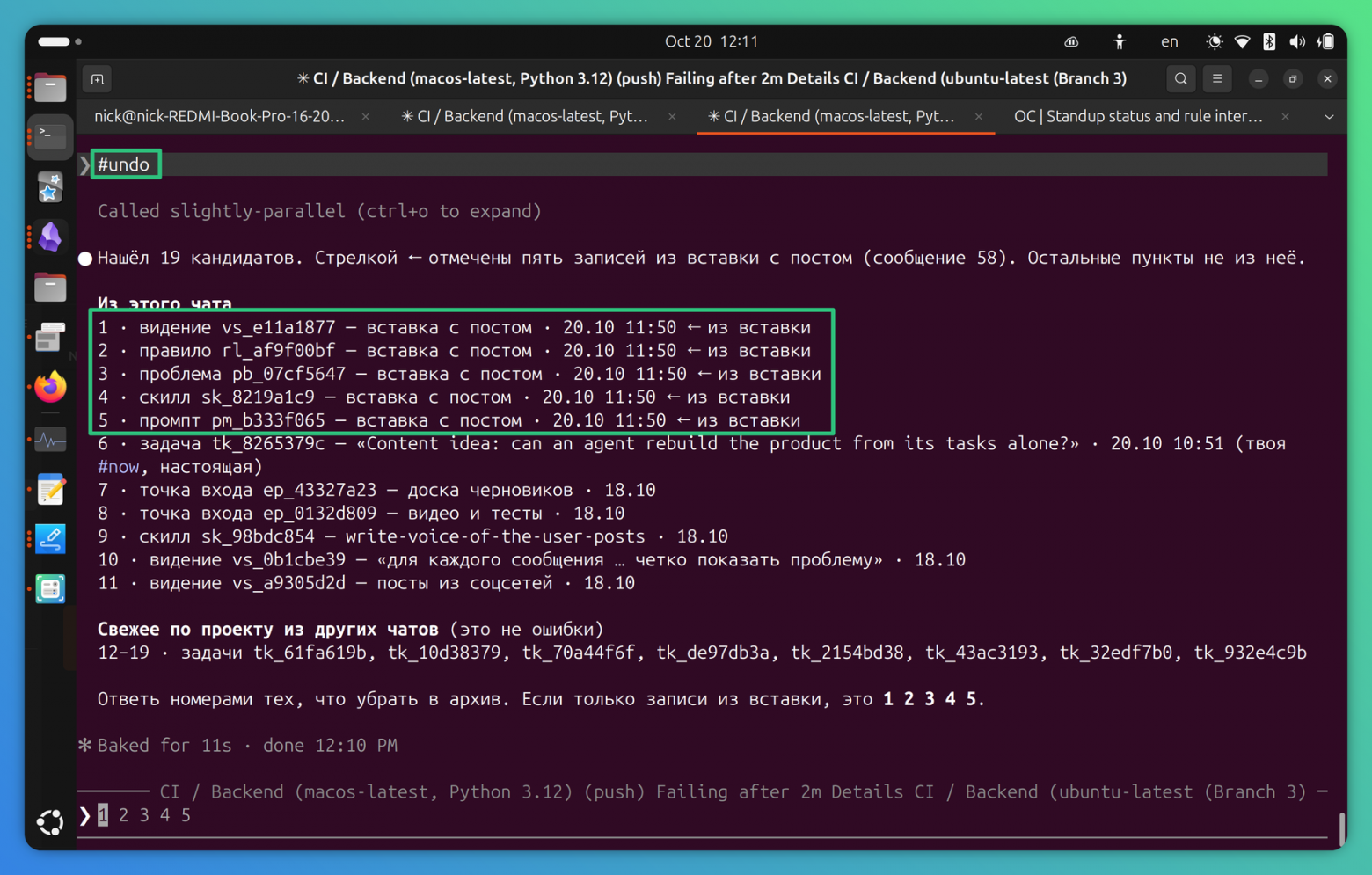
Task: Open terminal search with magnifier icon
Action: [x=1180, y=78]
